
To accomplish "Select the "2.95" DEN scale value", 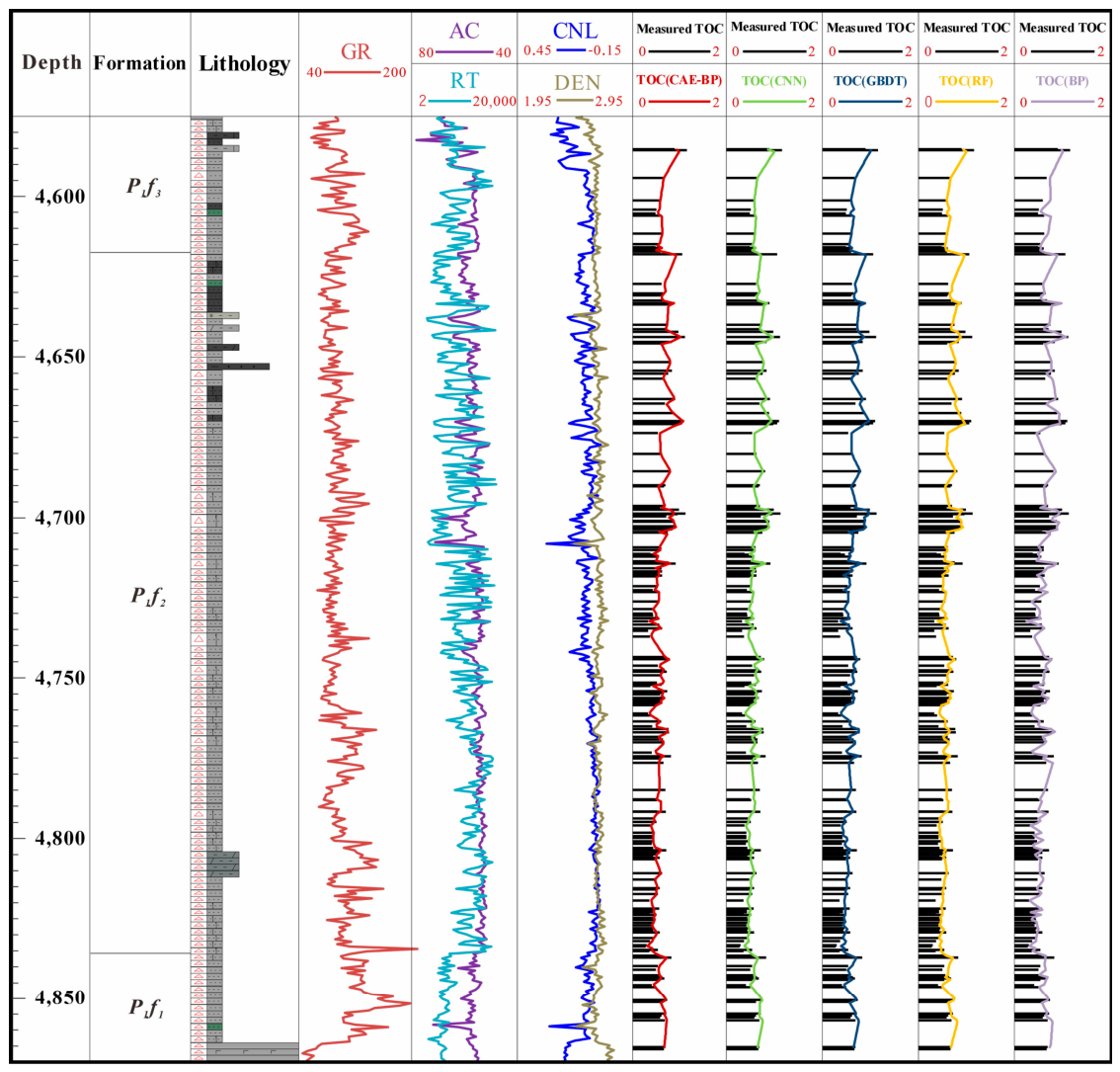I will point(608,102).
